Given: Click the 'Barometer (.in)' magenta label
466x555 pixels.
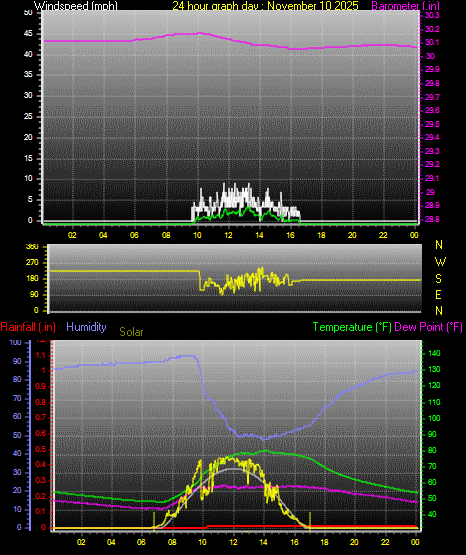Looking at the screenshot, I should tap(405, 6).
